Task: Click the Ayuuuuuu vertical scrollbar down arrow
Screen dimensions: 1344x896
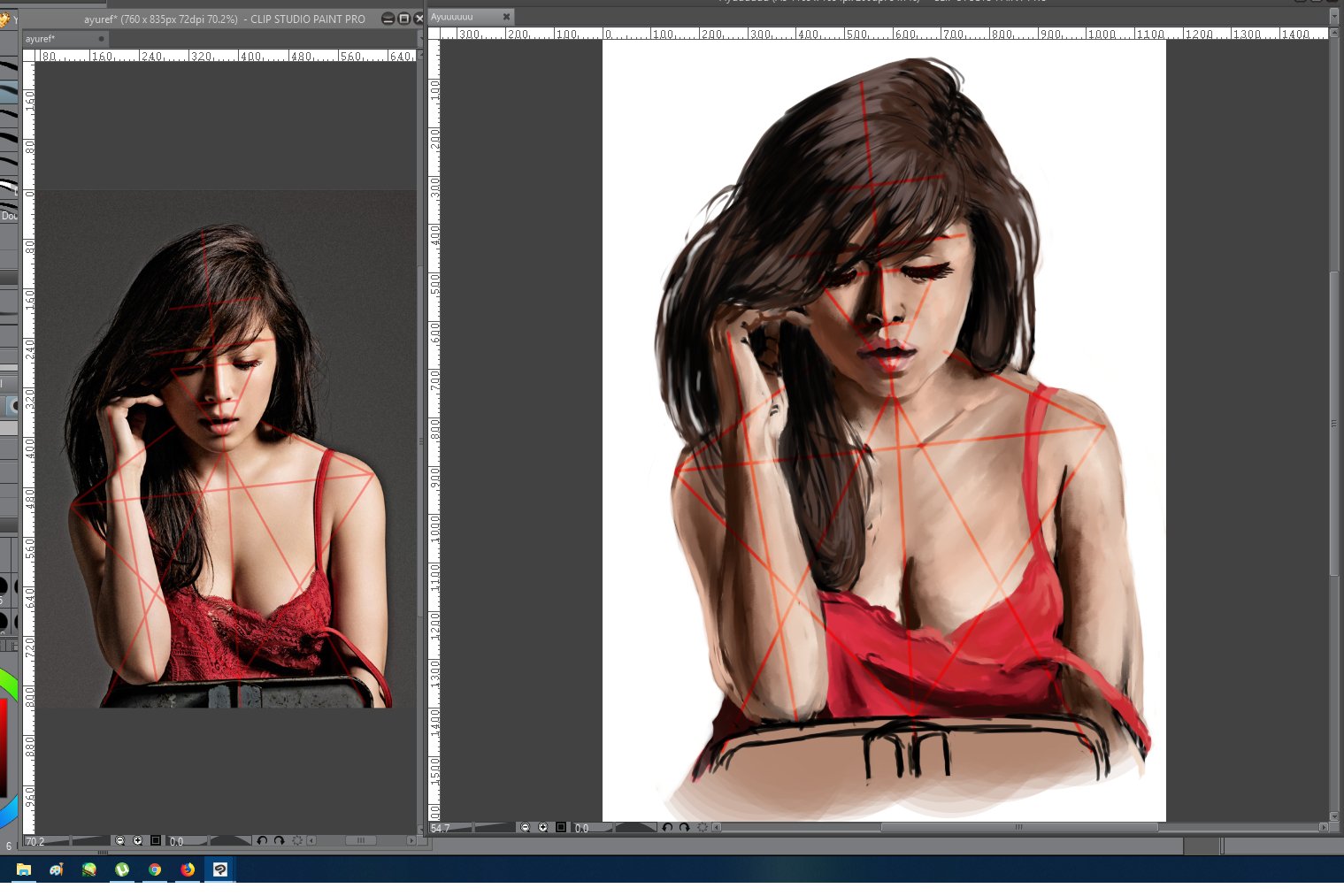Action: tap(1334, 816)
